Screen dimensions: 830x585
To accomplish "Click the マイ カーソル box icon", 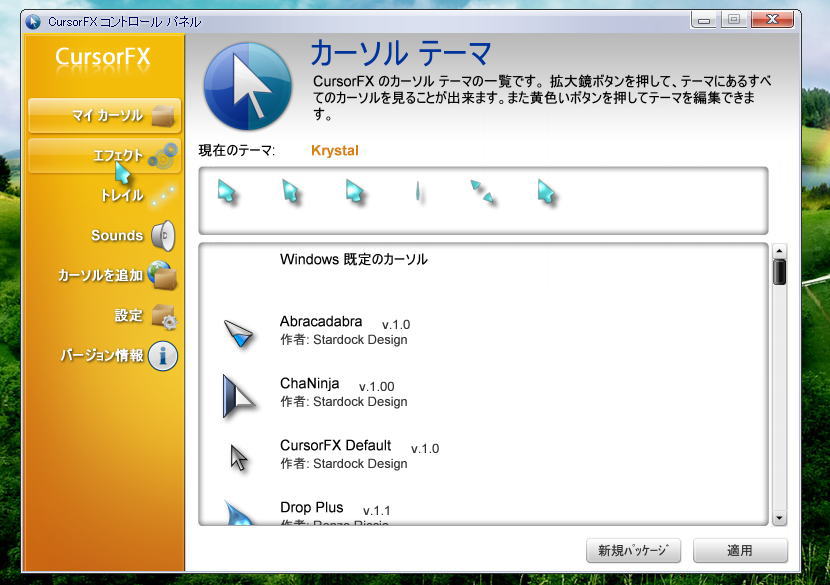I will [163, 115].
